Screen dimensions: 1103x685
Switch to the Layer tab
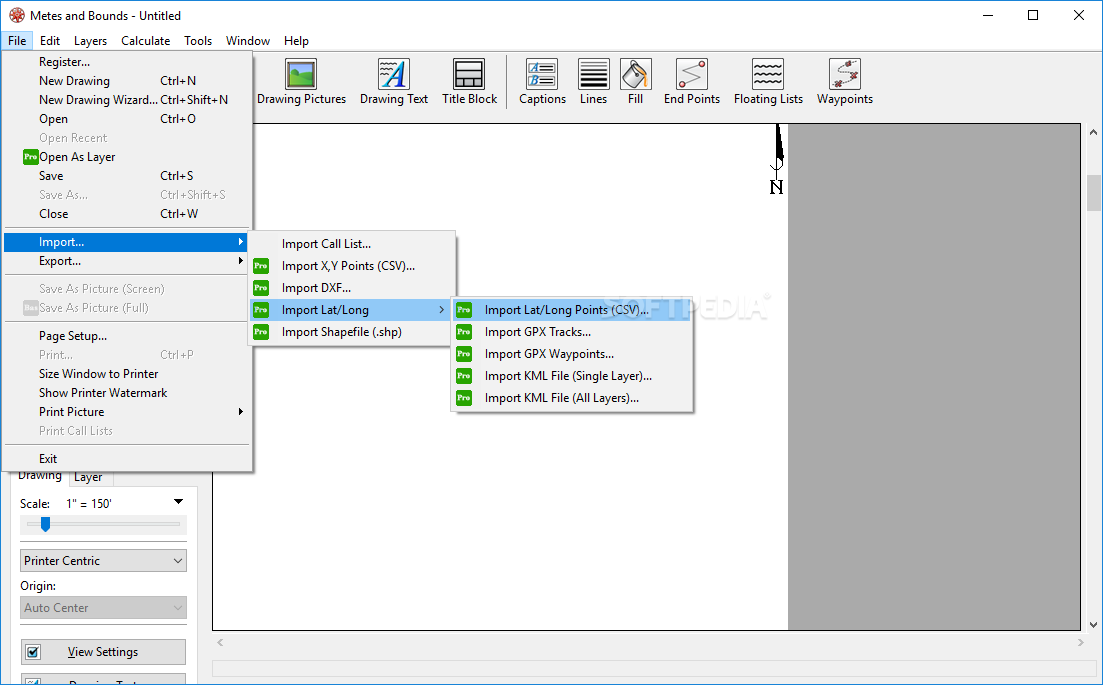click(x=88, y=478)
